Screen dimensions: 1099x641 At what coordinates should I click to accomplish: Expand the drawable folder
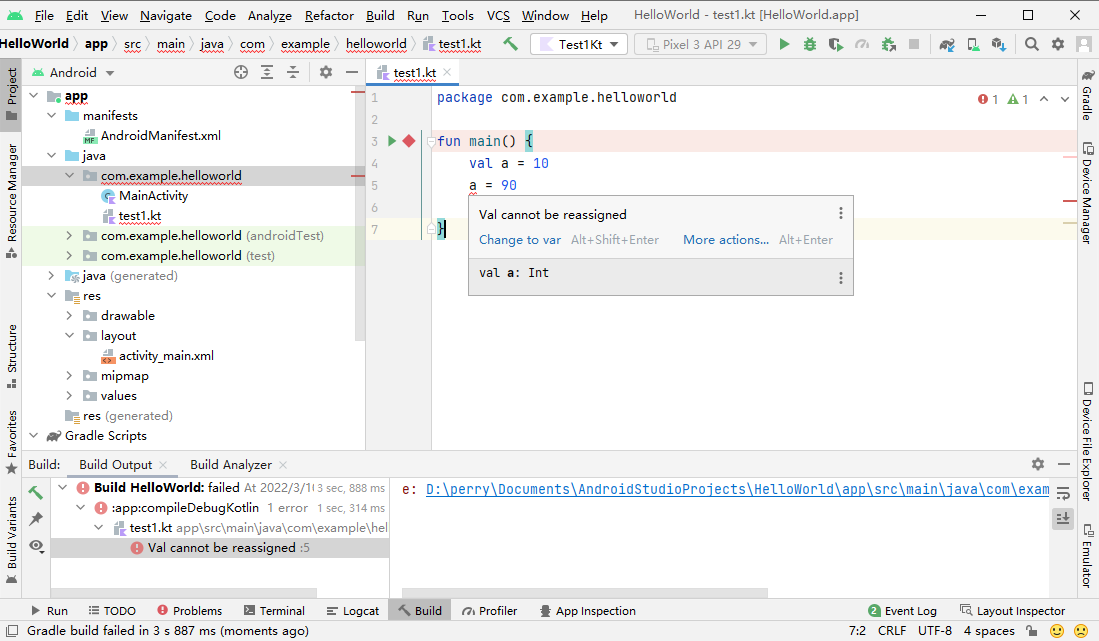(69, 315)
